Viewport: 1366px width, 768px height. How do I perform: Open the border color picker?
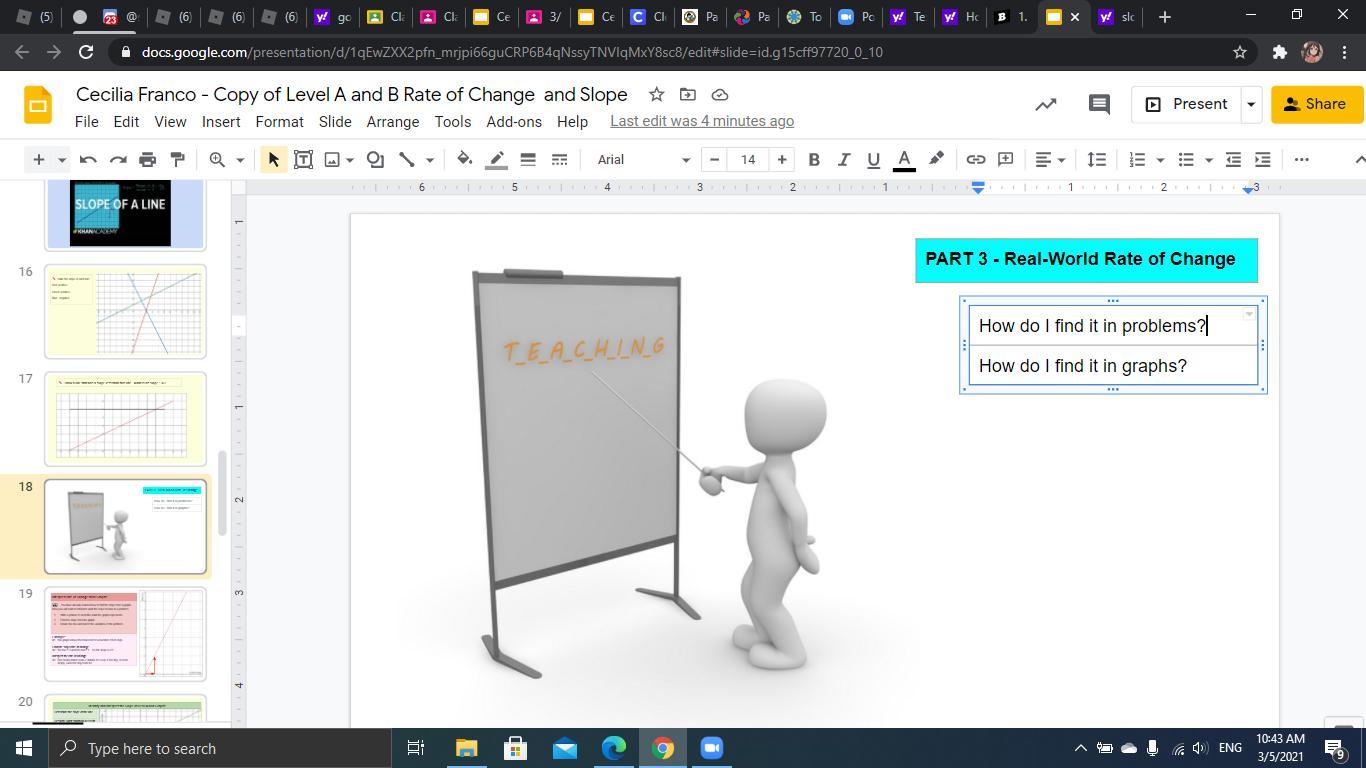point(496,160)
